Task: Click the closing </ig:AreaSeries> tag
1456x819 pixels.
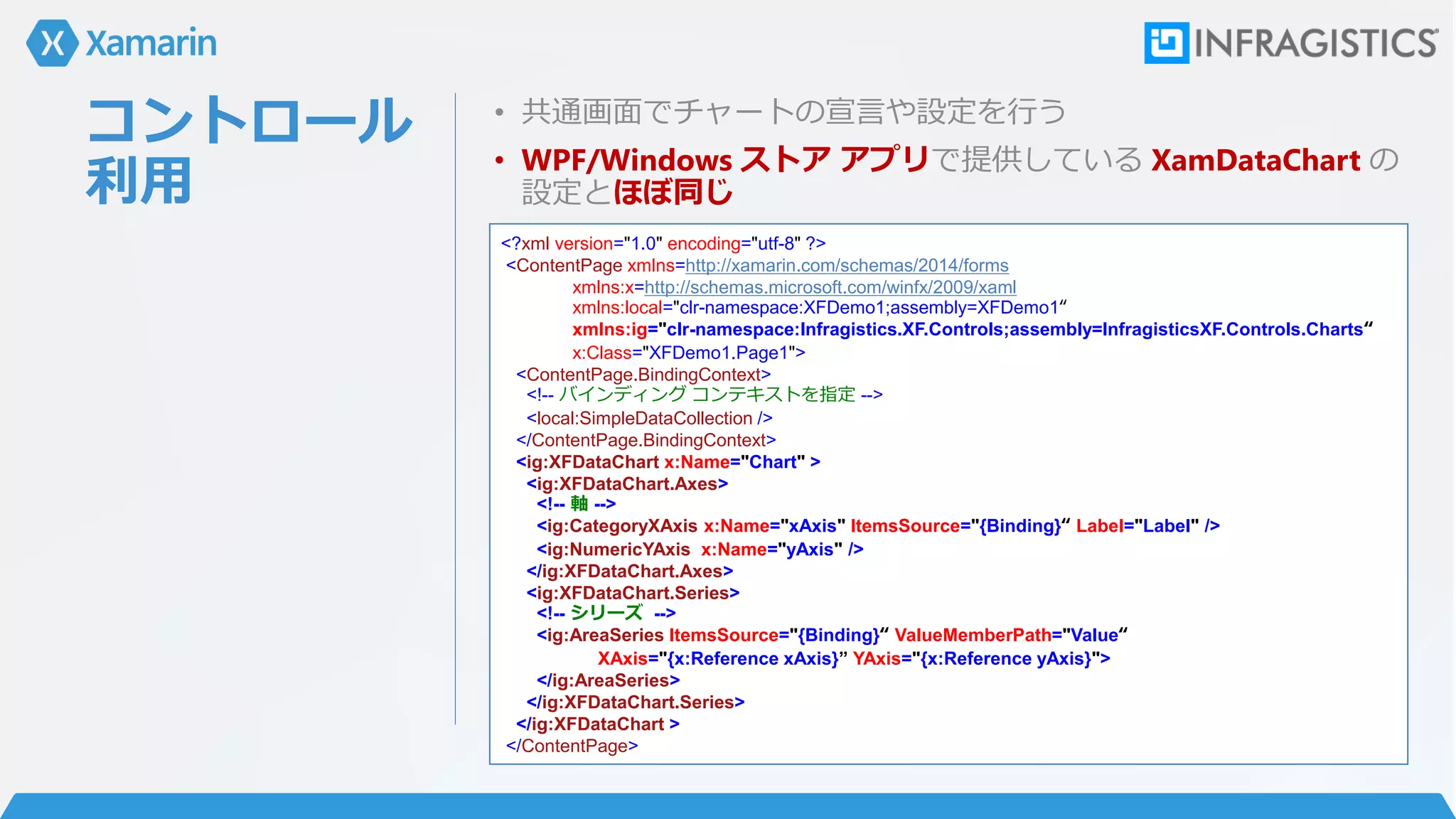Action: (608, 681)
